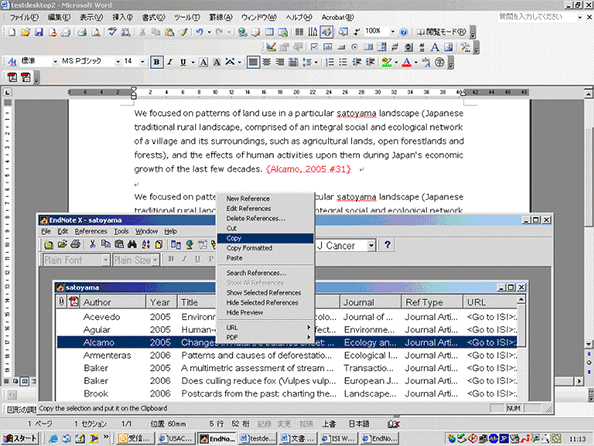Open the 100% zoom dropdown
The width and height of the screenshot is (594, 446).
(x=393, y=32)
